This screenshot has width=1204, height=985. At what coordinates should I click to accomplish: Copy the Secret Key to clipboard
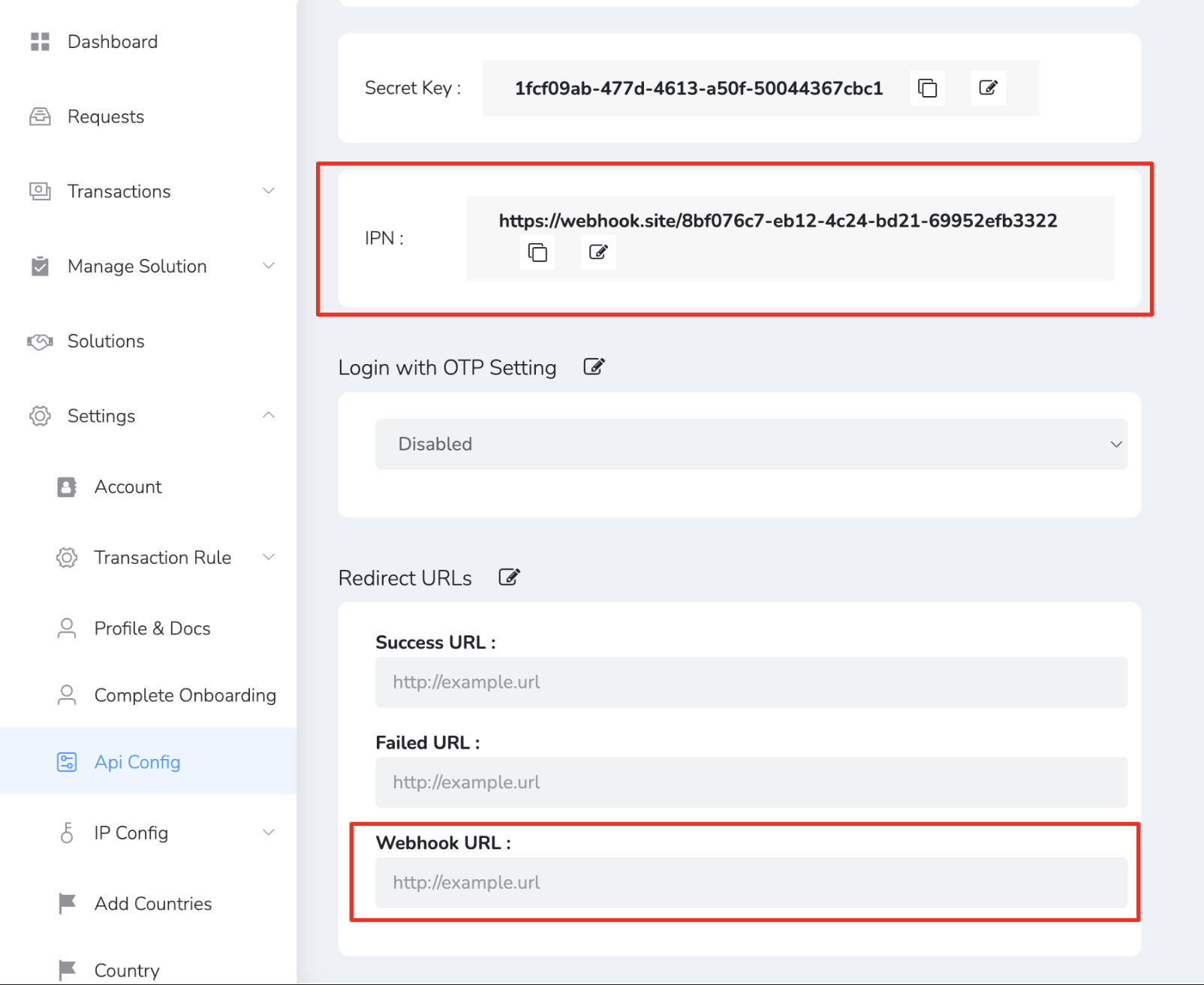[x=928, y=88]
